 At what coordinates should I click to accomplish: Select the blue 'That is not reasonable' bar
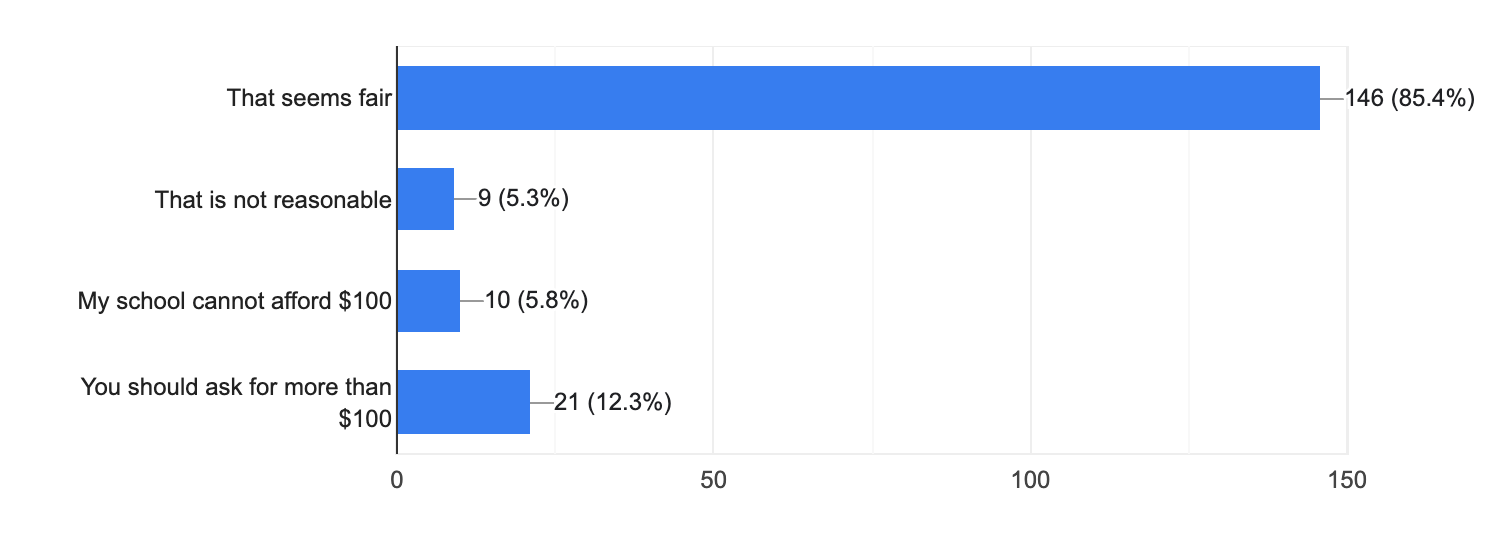click(426, 199)
